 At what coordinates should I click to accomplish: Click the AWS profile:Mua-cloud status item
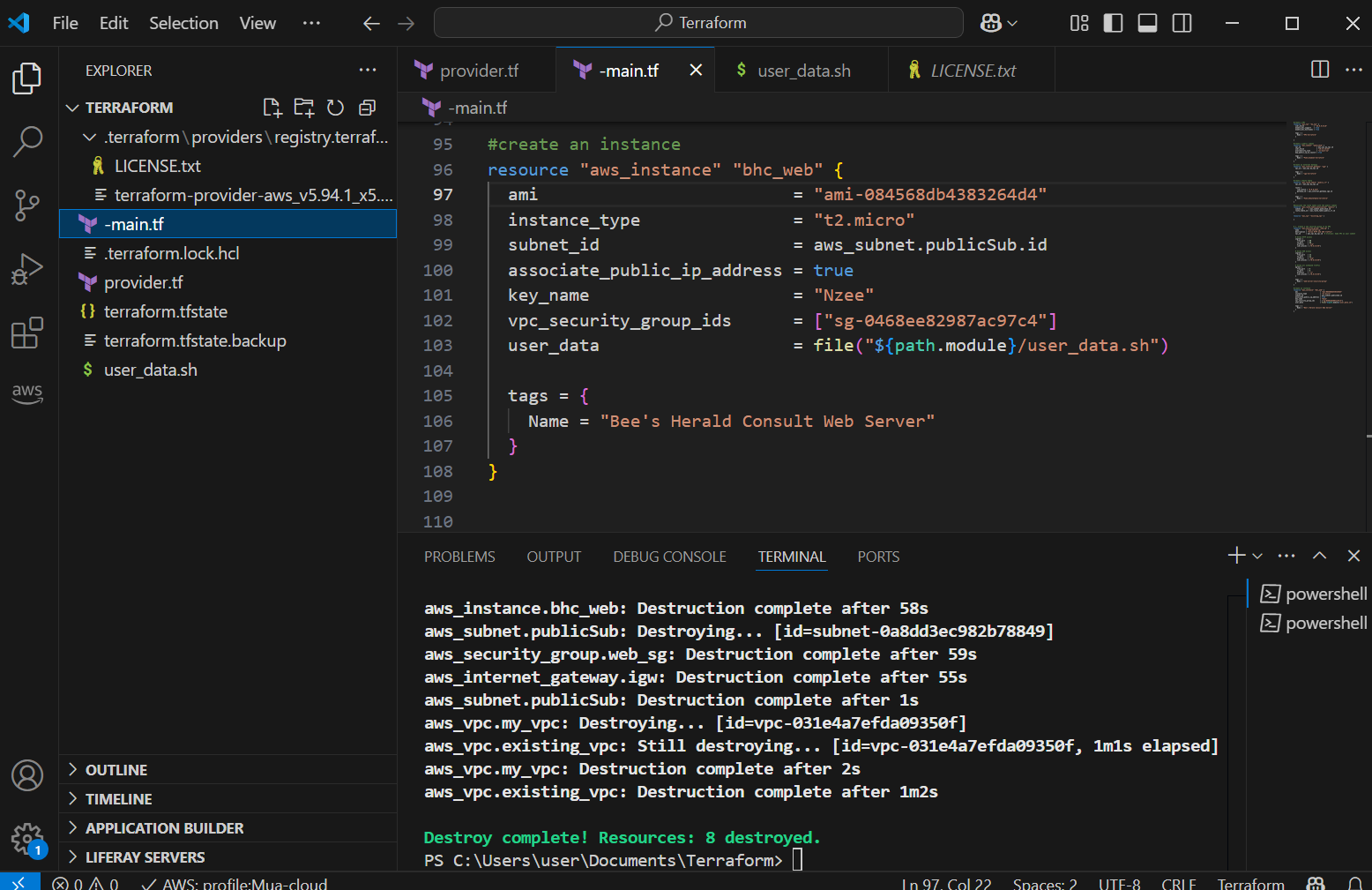click(235, 883)
